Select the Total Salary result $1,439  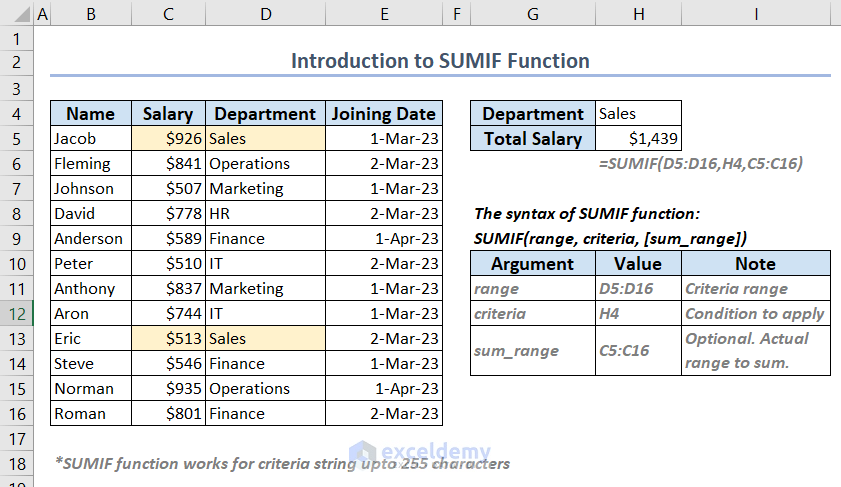point(638,139)
